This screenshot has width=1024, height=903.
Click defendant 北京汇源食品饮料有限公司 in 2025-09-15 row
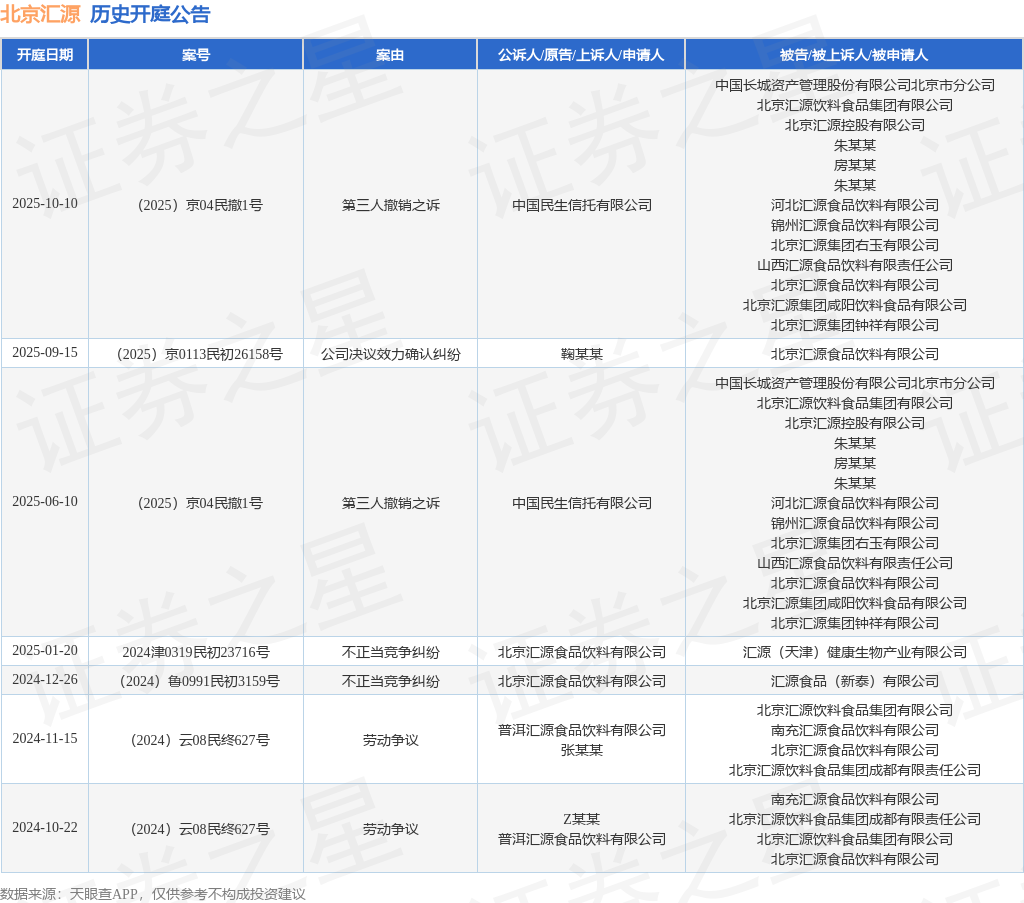coord(855,354)
